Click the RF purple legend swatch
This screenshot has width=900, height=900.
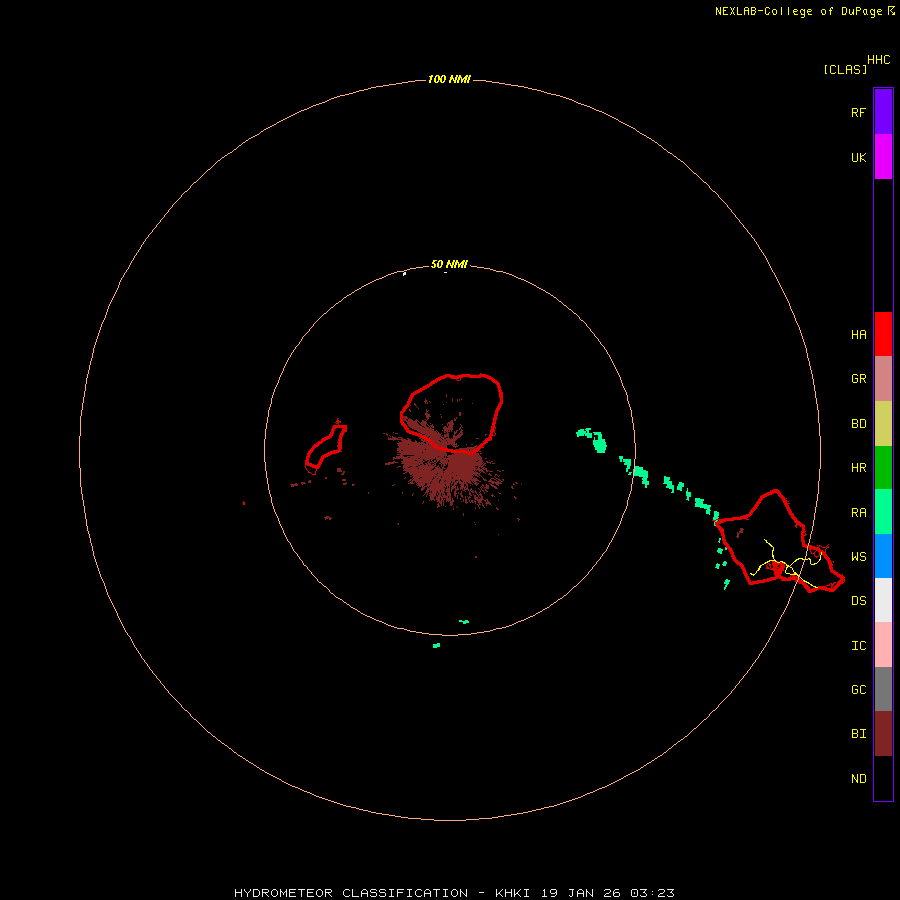coord(883,112)
